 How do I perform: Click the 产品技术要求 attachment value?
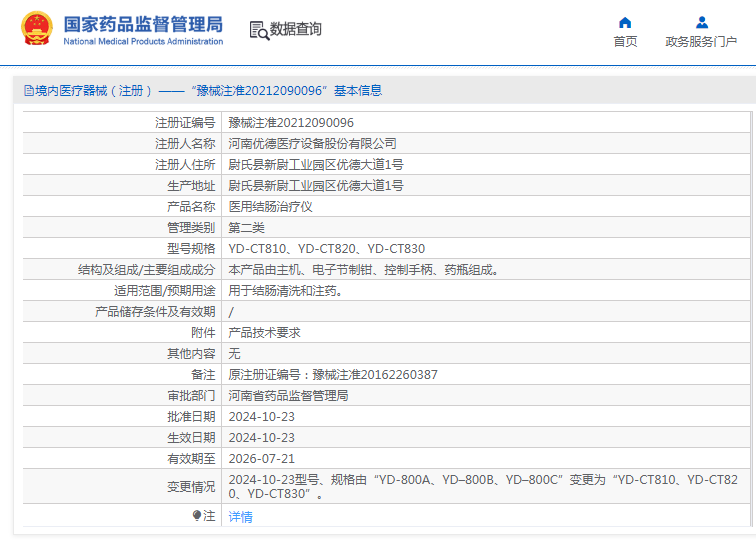(x=264, y=333)
